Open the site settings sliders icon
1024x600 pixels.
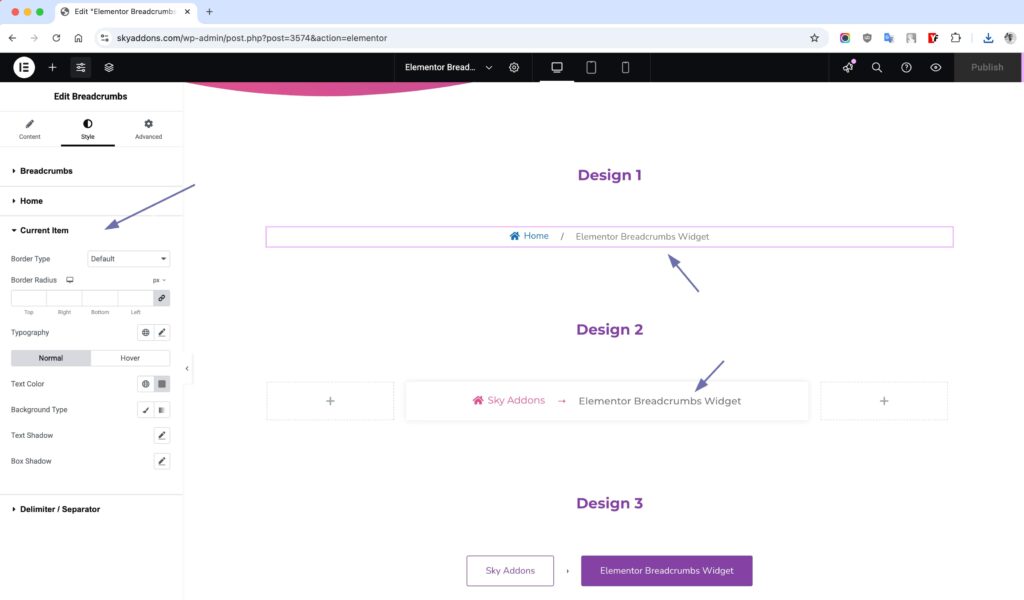(x=80, y=67)
